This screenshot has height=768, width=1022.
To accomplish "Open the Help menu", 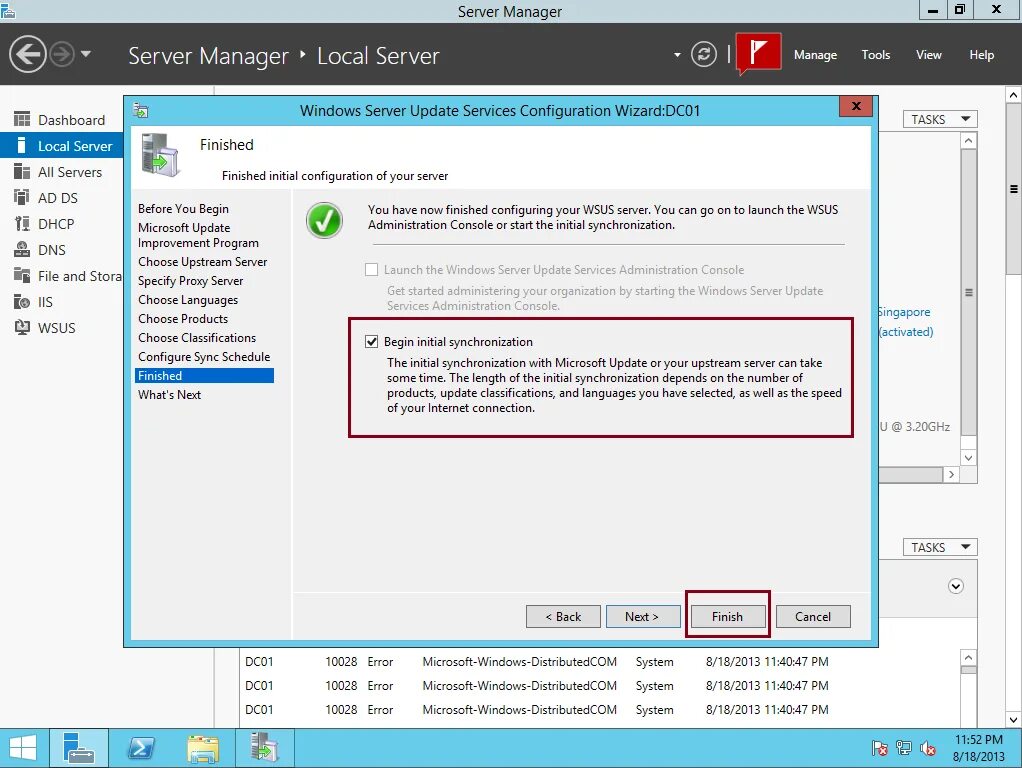I will (981, 55).
